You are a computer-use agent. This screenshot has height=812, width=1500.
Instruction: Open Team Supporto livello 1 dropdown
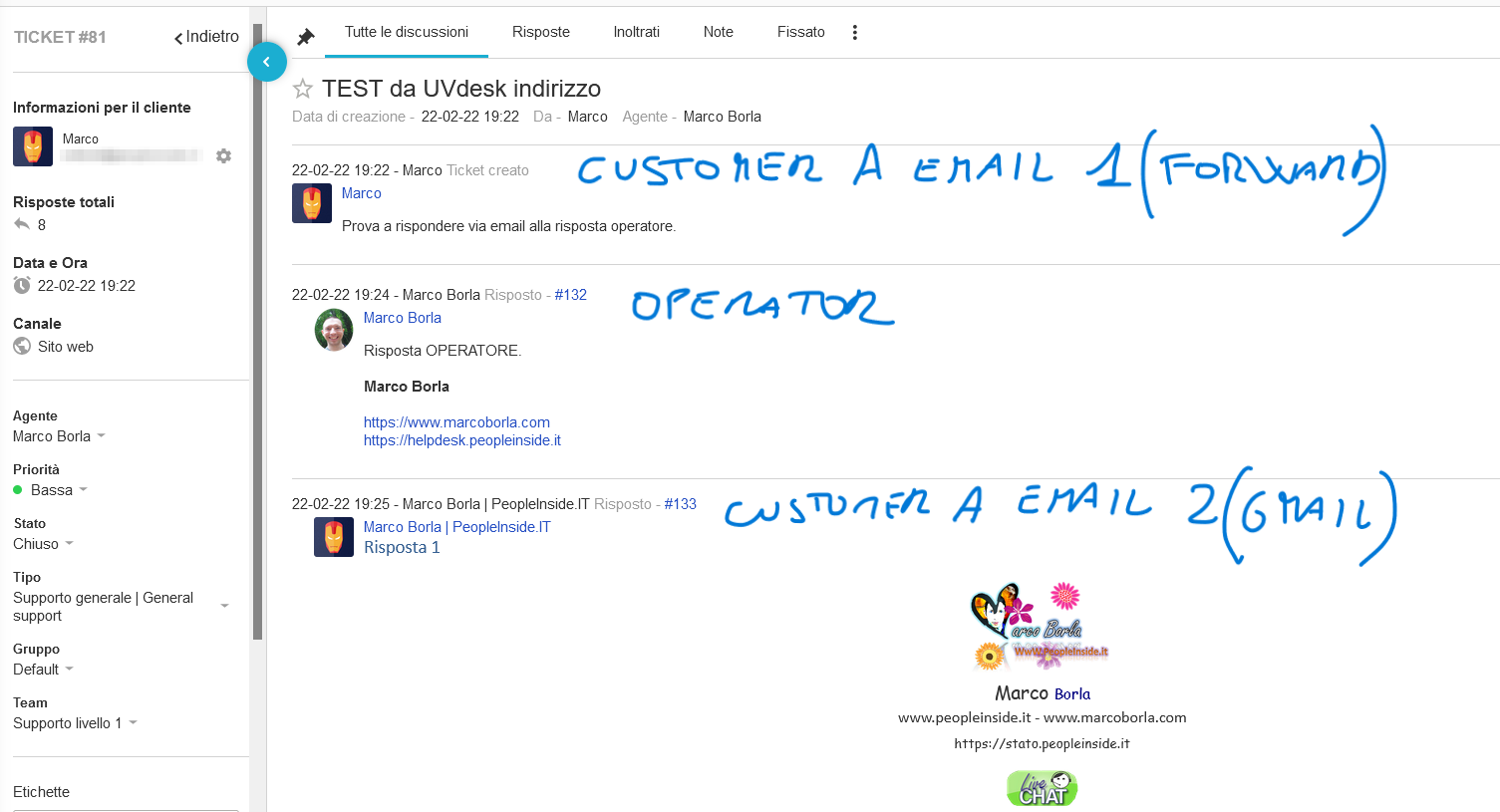click(x=75, y=723)
